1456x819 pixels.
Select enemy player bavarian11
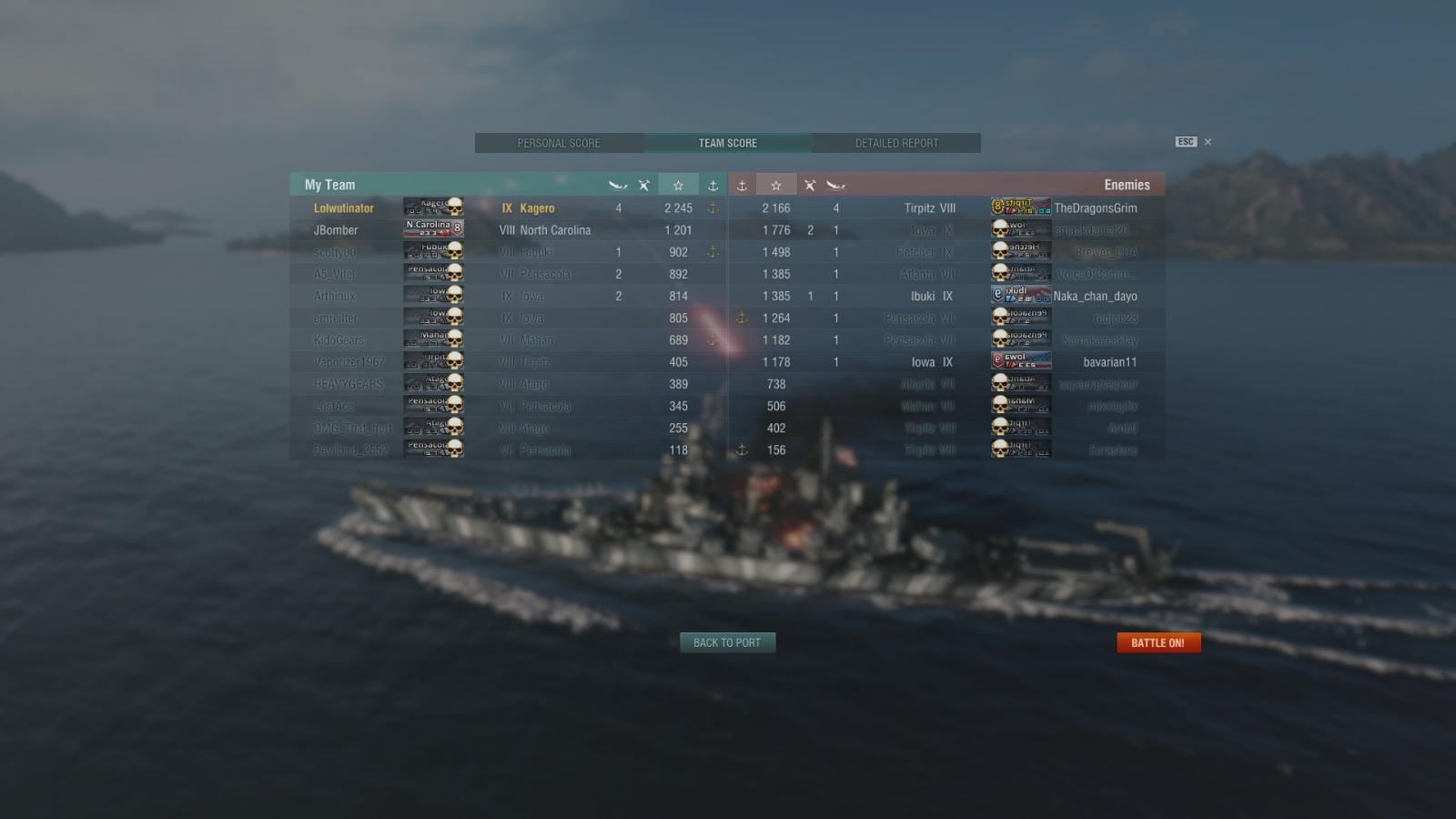click(x=1110, y=362)
